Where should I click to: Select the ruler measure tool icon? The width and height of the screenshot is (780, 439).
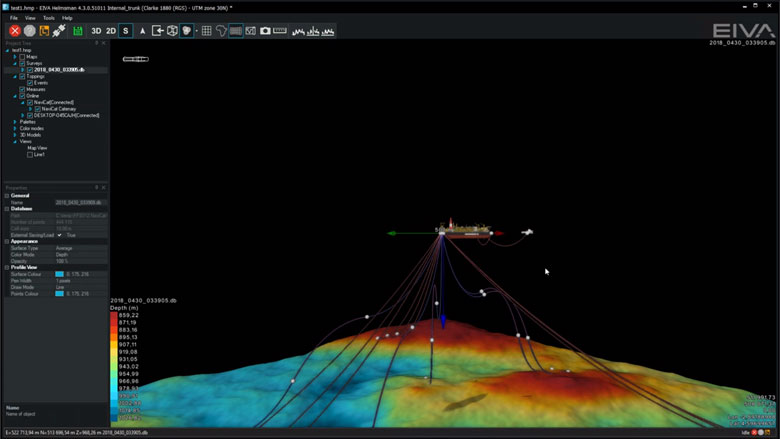point(280,31)
